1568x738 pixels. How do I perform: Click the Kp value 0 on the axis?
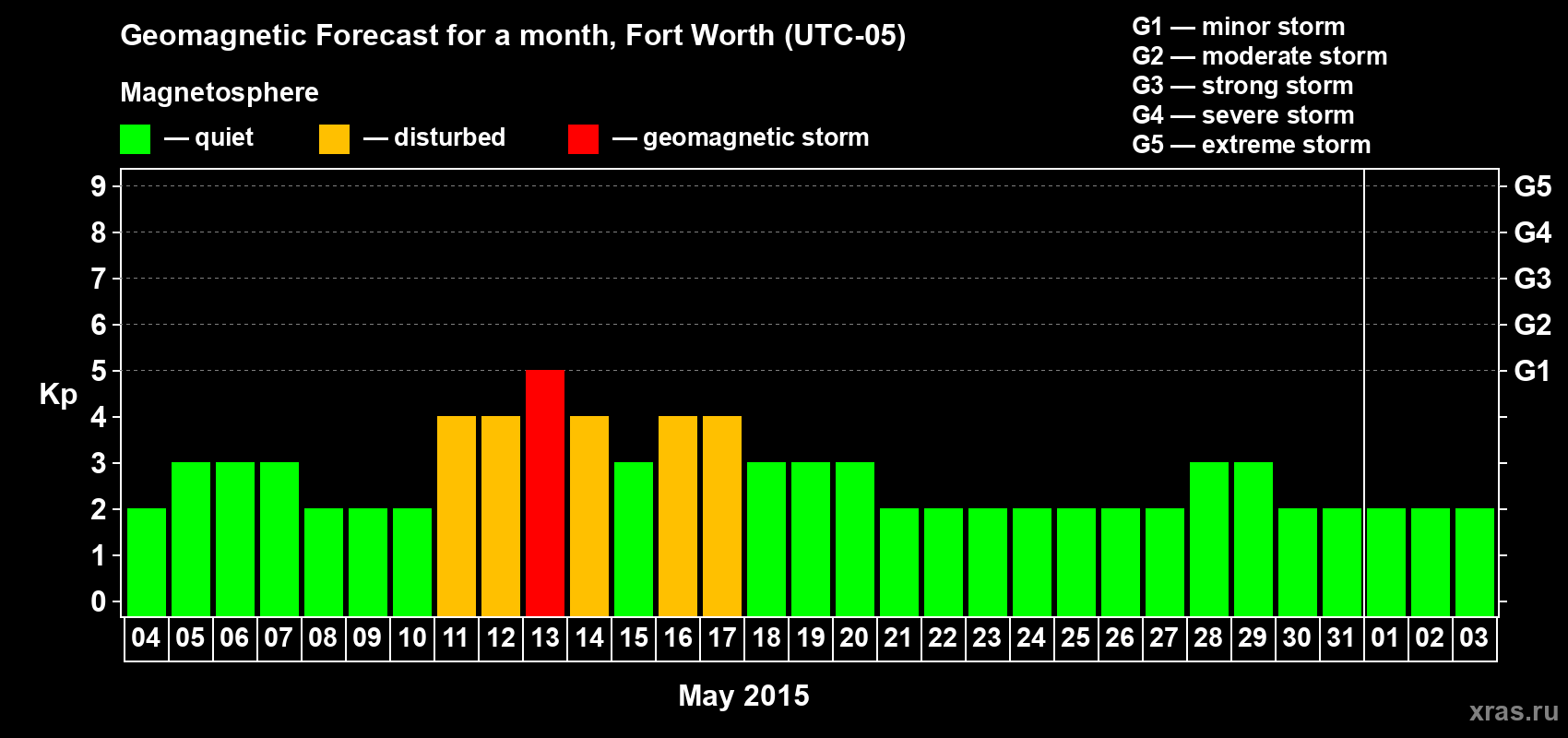pos(99,601)
